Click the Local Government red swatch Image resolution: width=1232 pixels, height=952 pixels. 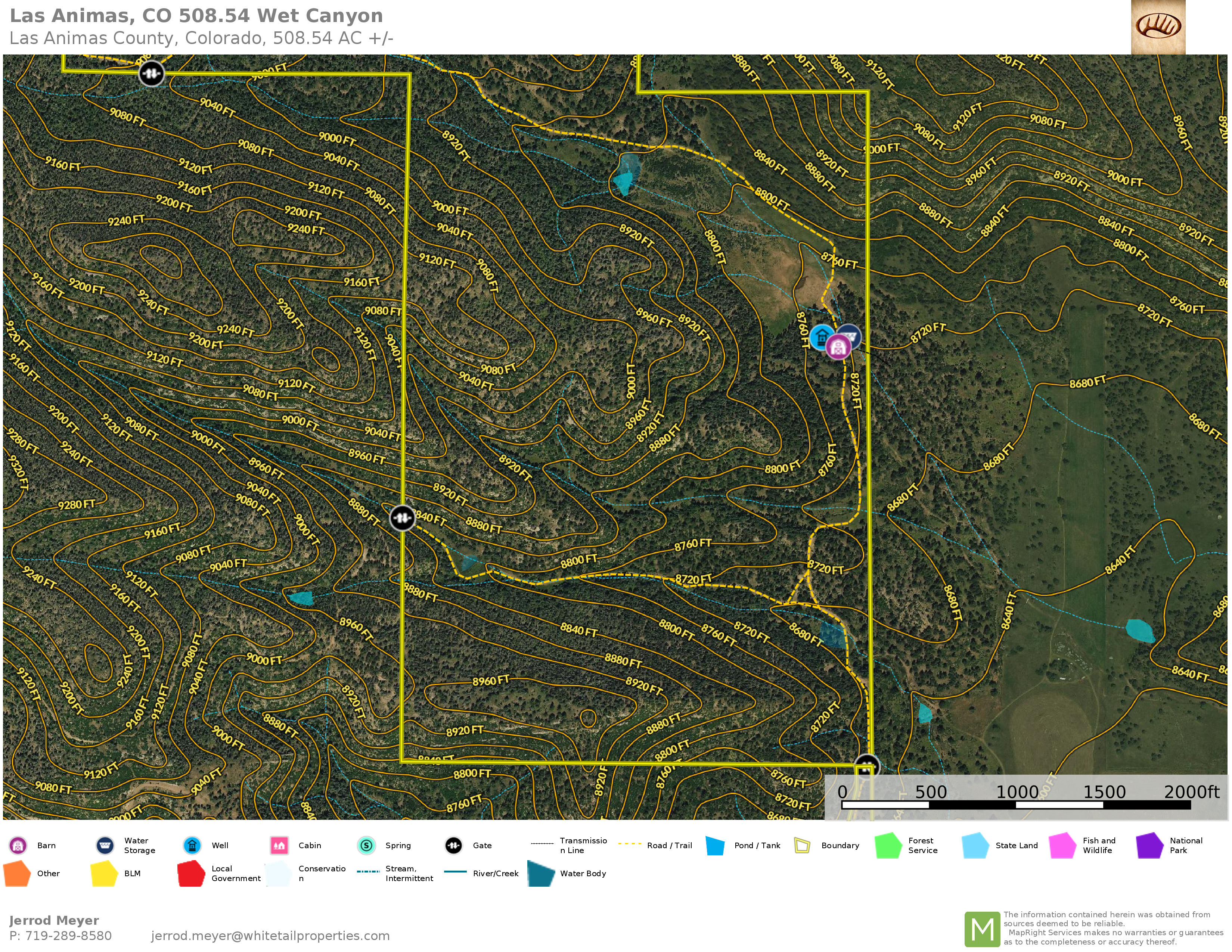[191, 874]
